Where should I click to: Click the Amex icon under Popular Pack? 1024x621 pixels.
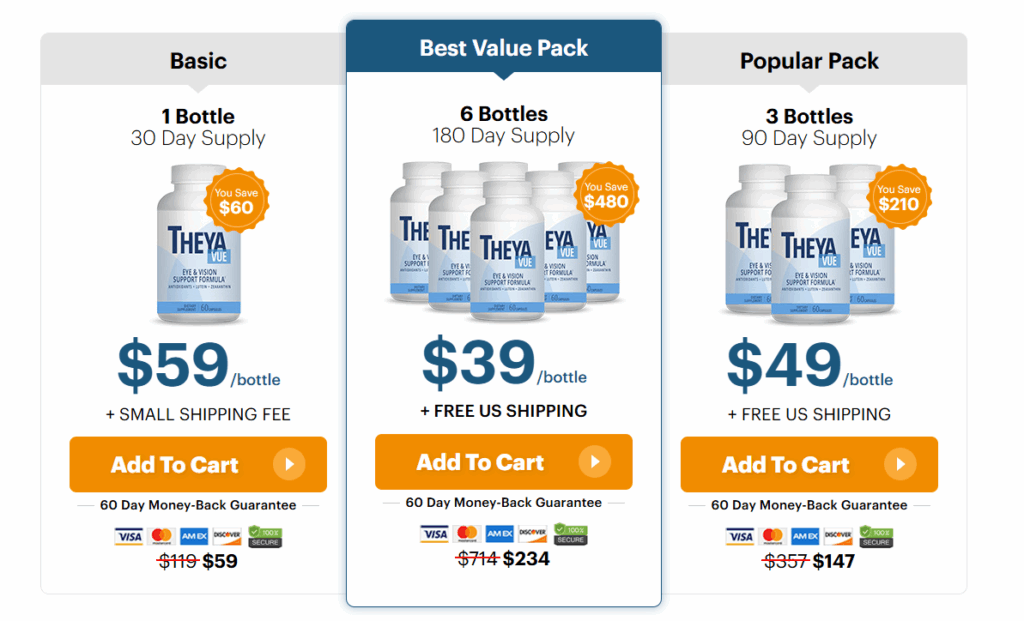click(805, 537)
